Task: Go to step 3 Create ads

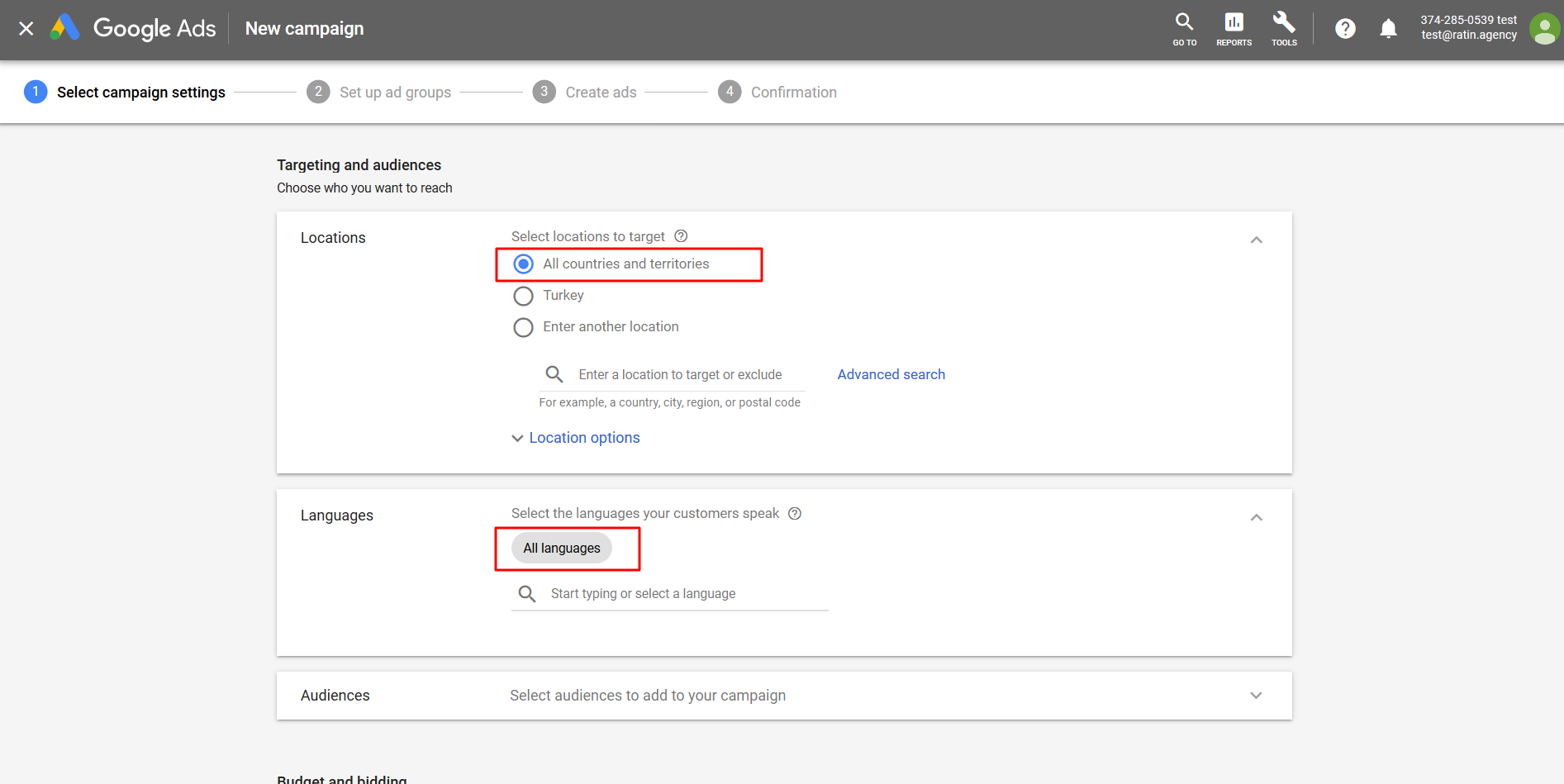Action: point(584,92)
